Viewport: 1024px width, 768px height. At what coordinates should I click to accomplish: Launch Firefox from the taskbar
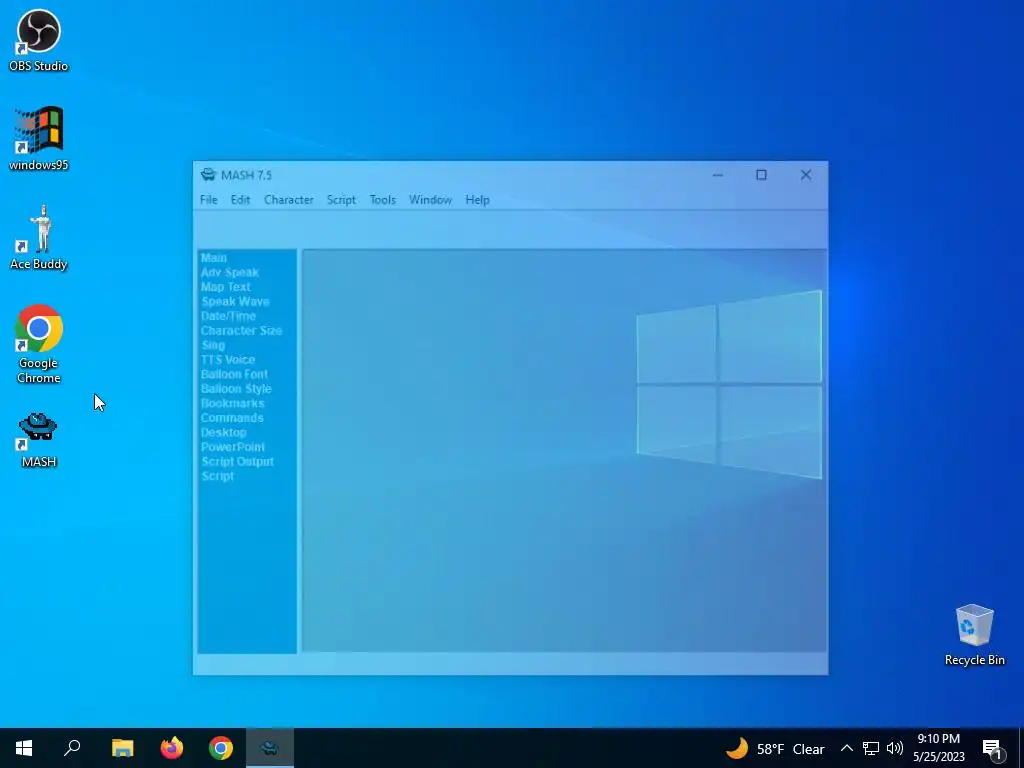click(x=172, y=748)
